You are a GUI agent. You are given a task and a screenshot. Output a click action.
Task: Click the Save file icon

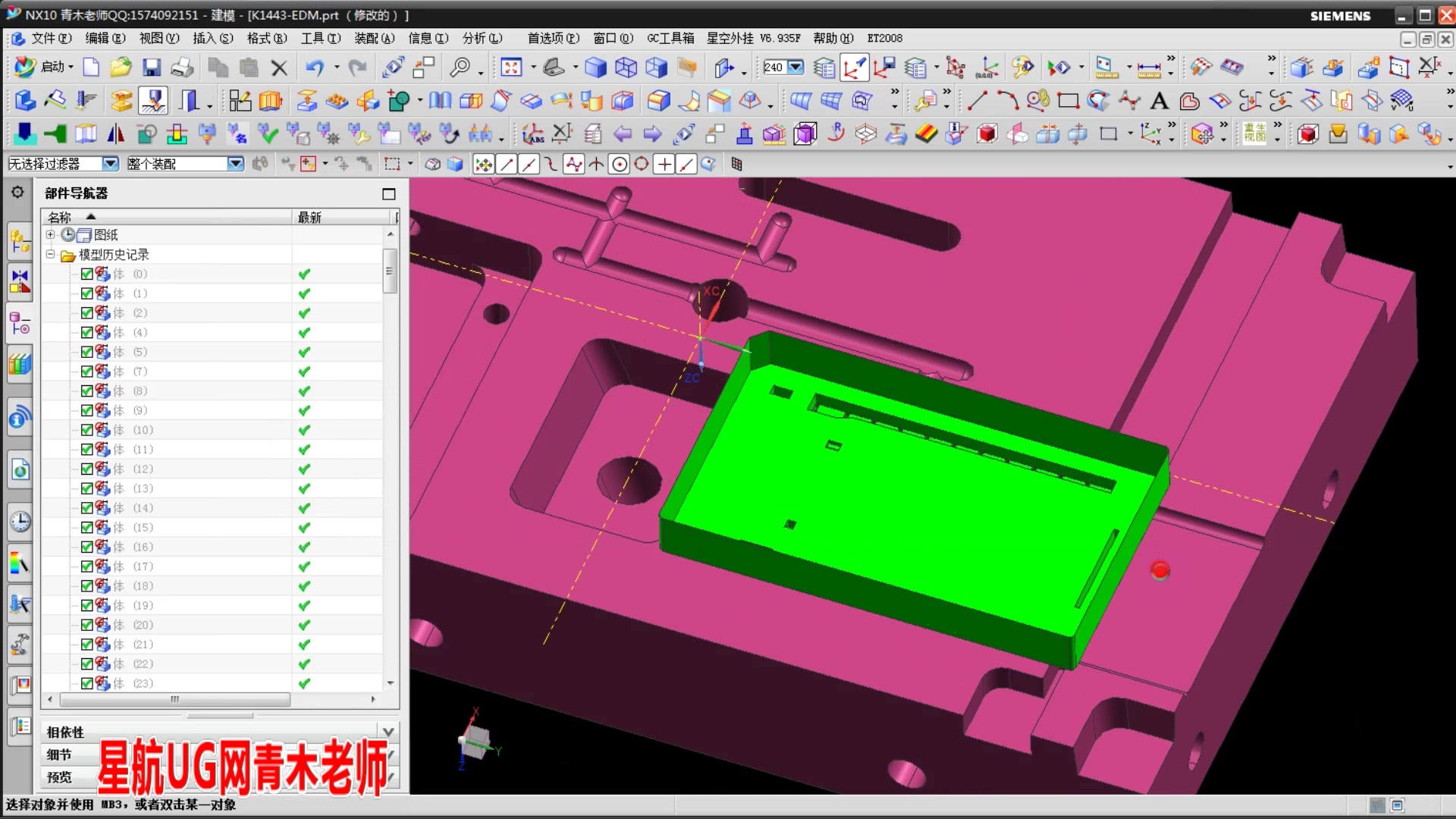pos(152,67)
